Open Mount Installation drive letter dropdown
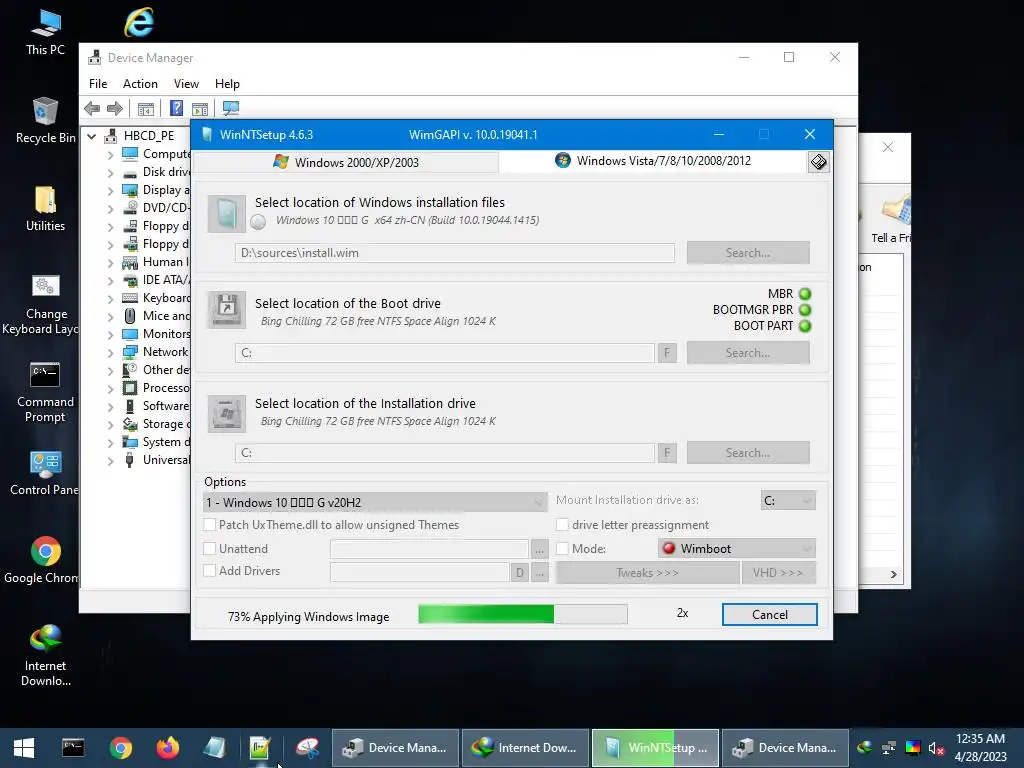This screenshot has width=1024, height=768. click(788, 500)
